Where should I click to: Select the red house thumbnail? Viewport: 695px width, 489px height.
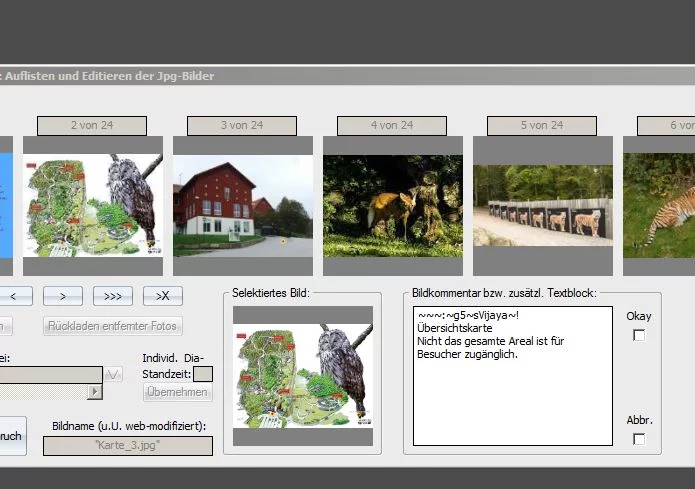pos(243,206)
